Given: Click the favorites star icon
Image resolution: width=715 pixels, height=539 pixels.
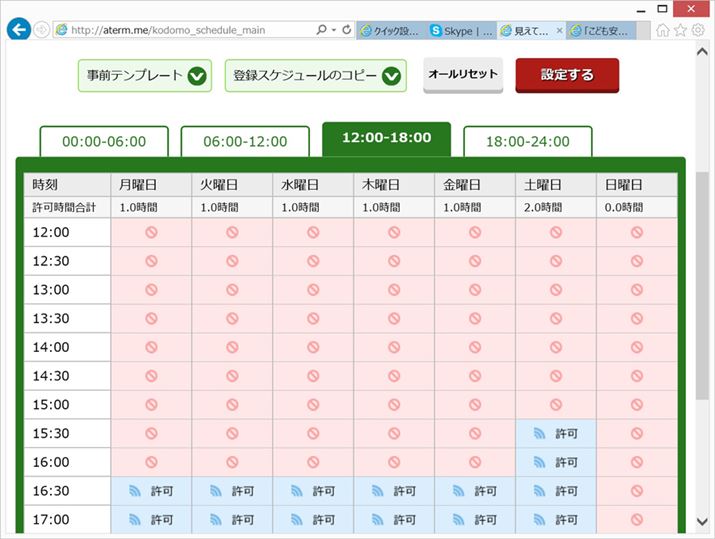Looking at the screenshot, I should click(680, 30).
